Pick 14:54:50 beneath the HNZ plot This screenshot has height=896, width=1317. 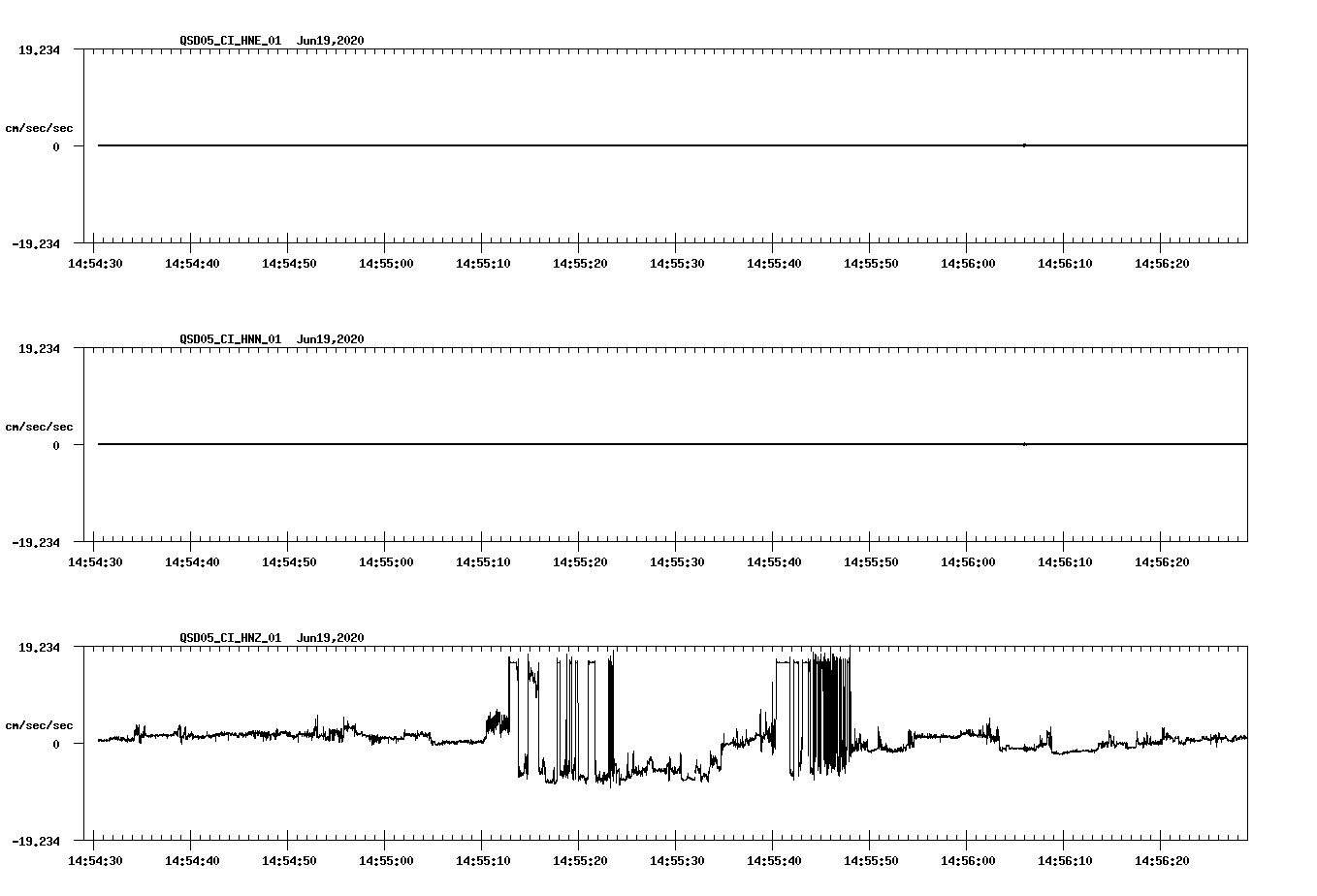(x=289, y=861)
